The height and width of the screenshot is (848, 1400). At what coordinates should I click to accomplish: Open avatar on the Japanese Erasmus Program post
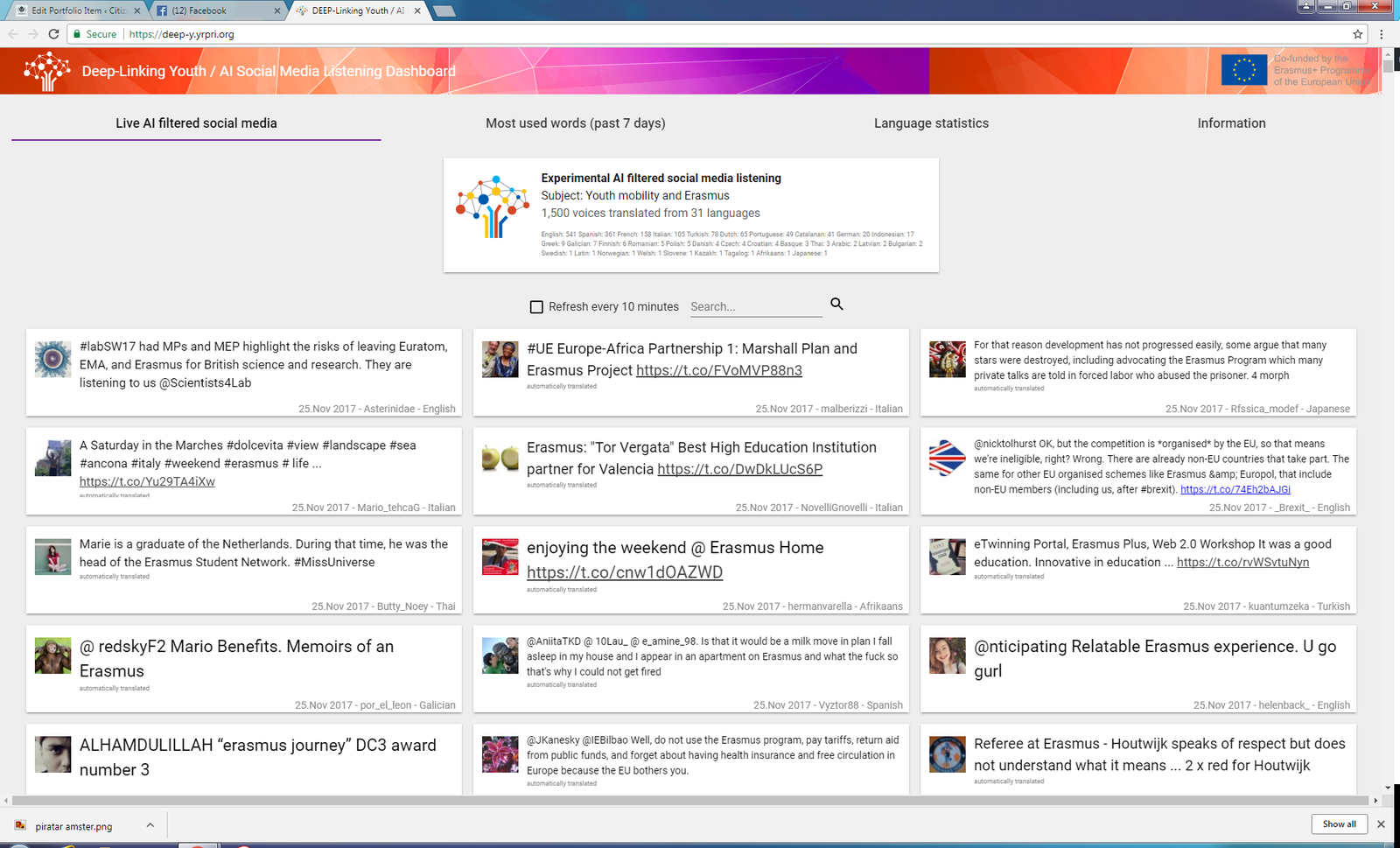[948, 360]
